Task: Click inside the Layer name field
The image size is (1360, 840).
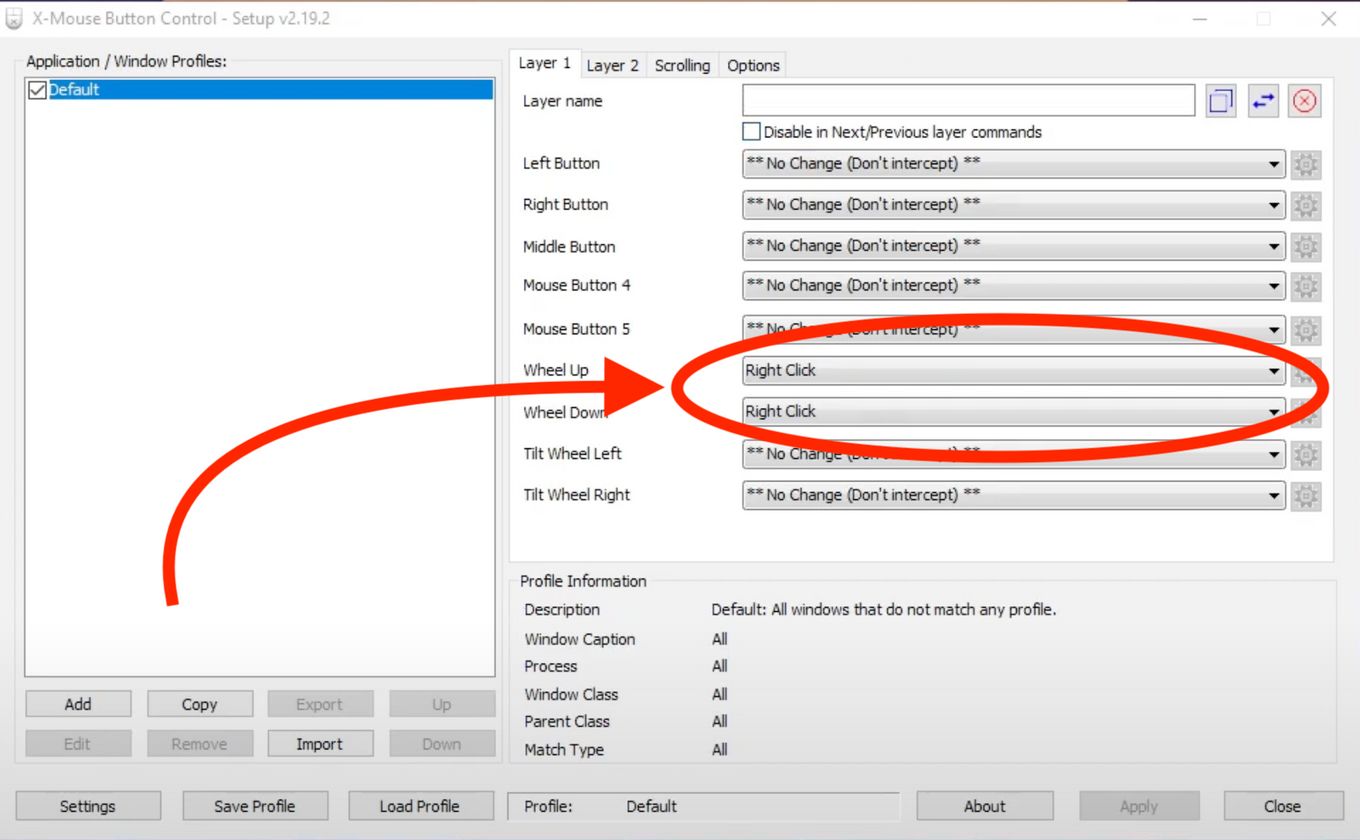Action: (x=967, y=99)
